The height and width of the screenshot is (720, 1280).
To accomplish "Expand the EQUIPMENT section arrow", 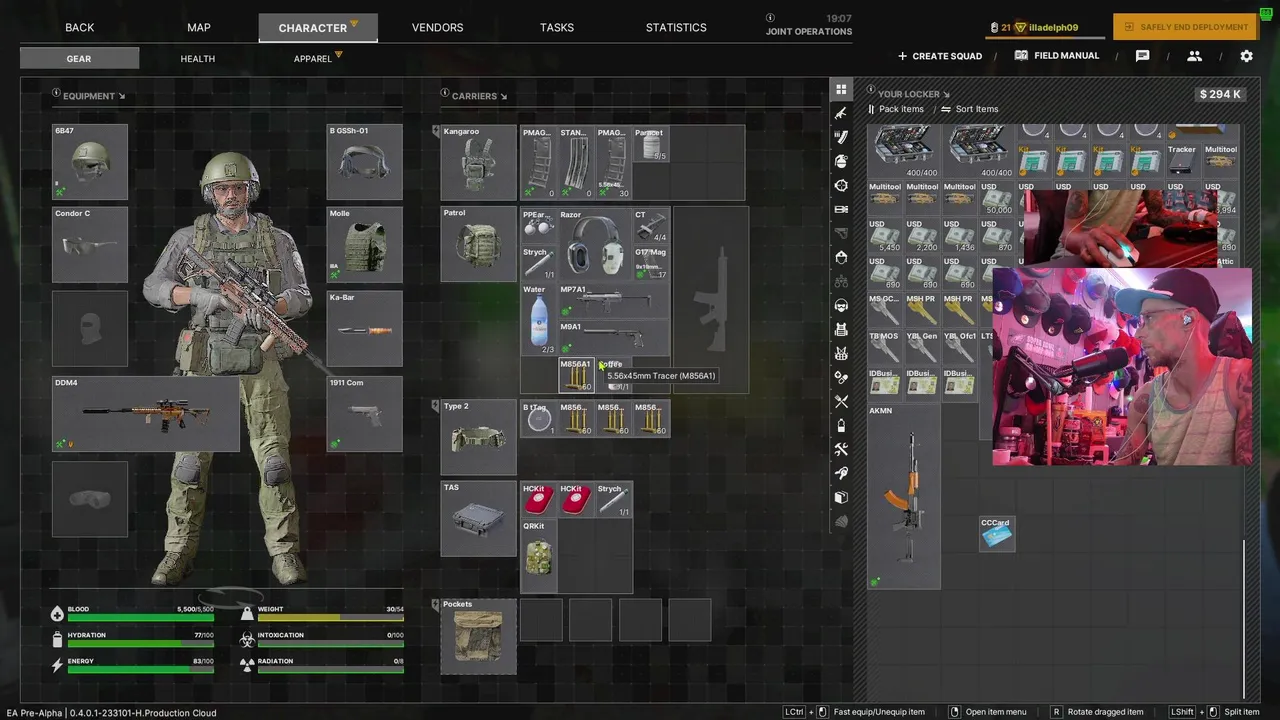I will (x=122, y=97).
